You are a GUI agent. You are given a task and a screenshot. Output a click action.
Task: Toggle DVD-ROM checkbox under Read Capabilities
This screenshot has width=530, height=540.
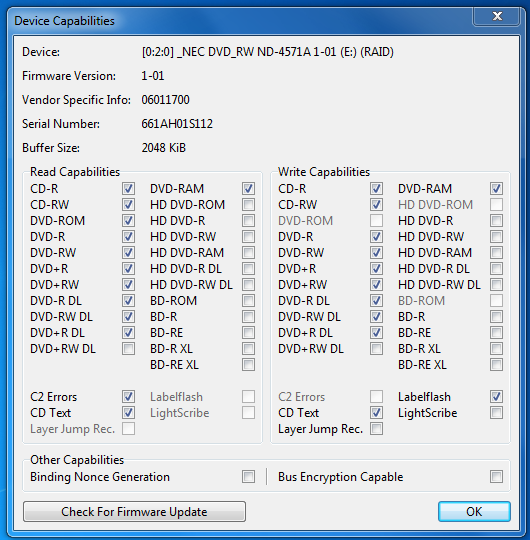(x=128, y=221)
